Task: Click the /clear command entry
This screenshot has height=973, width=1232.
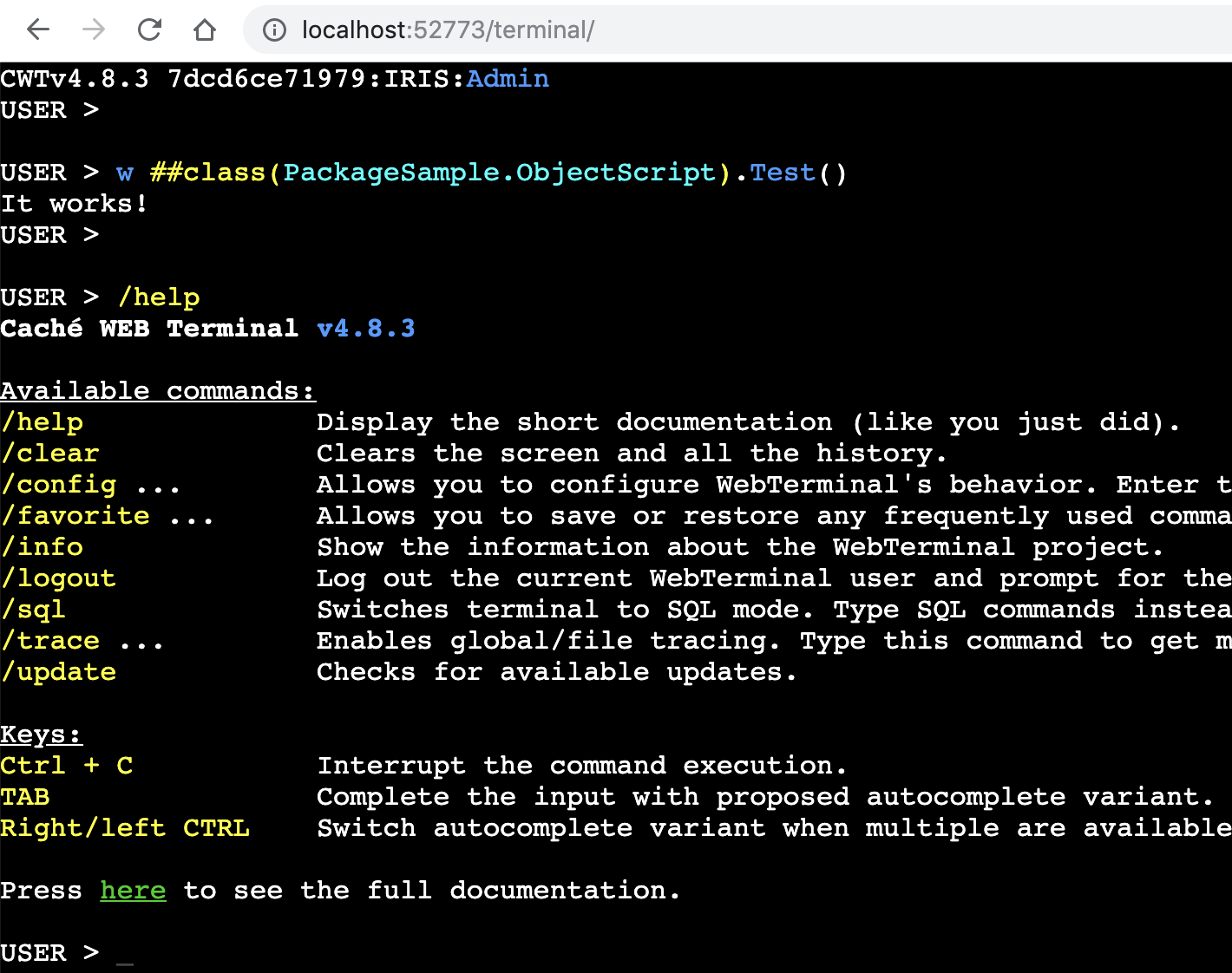Action: pos(50,454)
